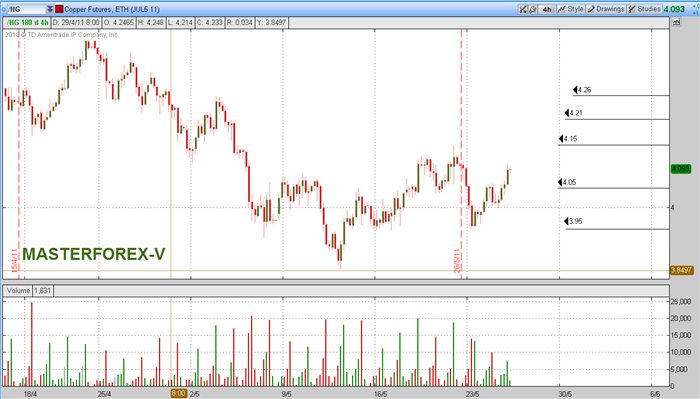Click the link circle icon left of symbol
This screenshot has height=399, width=700.
(3, 9)
